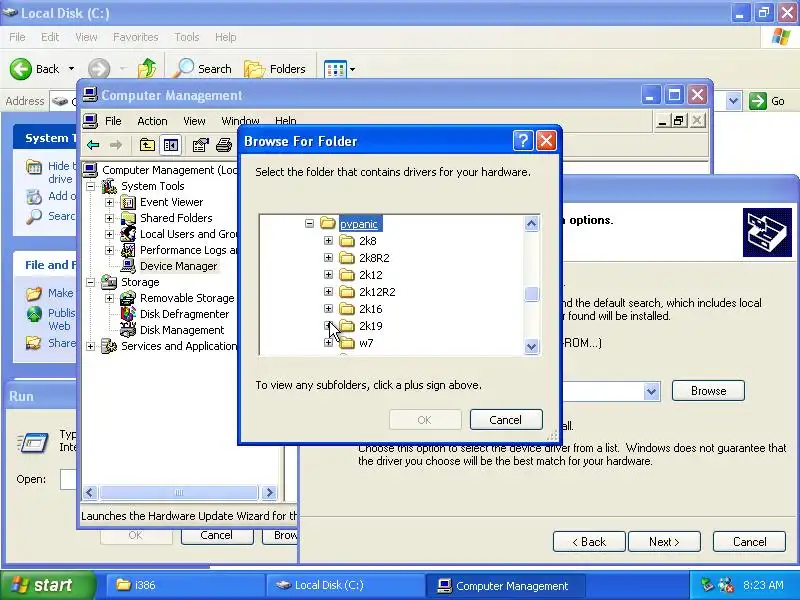Click the system tray clock
Viewport: 800px width, 600px height.
point(763,585)
